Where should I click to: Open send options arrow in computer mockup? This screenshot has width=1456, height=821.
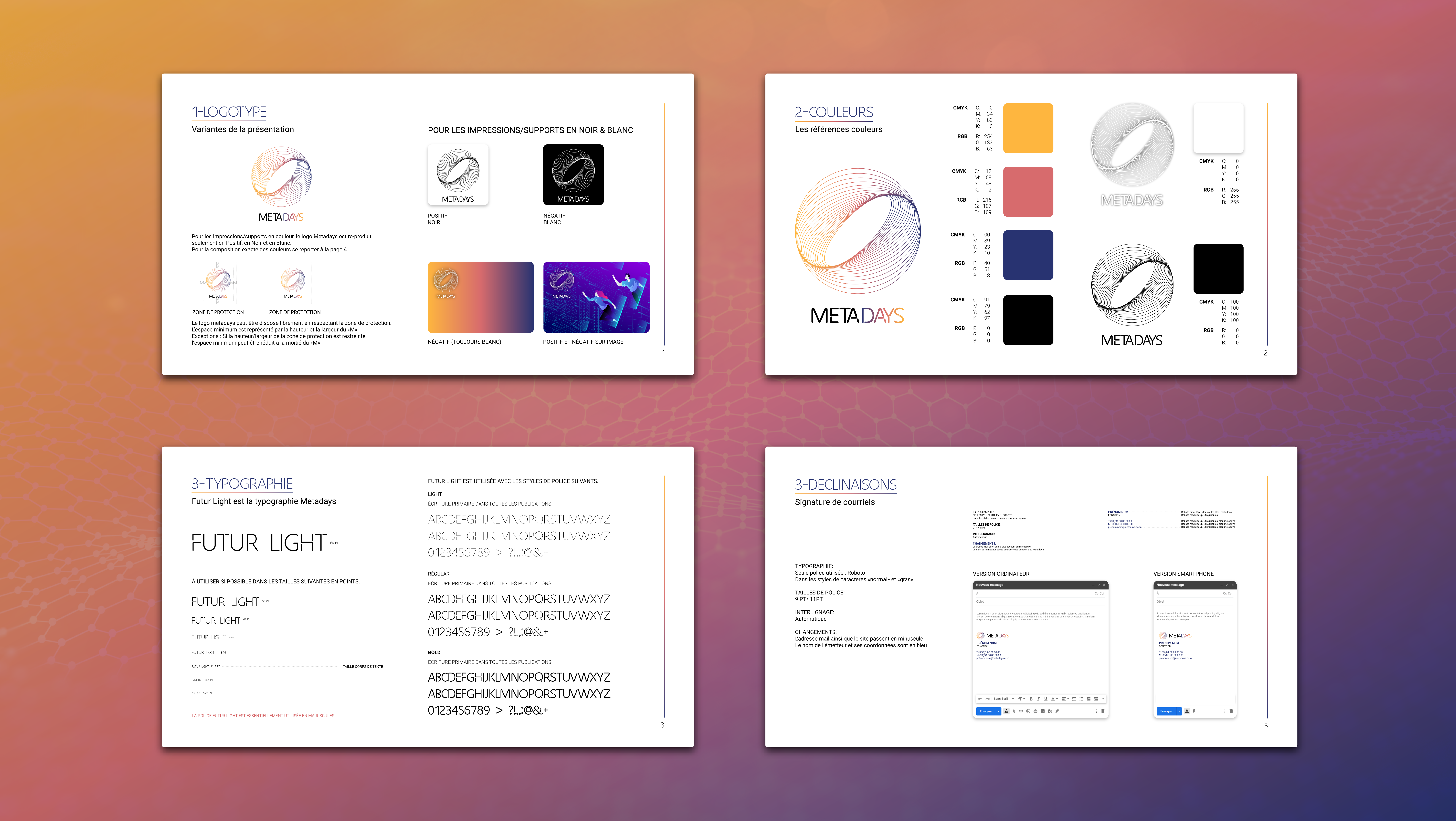tap(999, 711)
